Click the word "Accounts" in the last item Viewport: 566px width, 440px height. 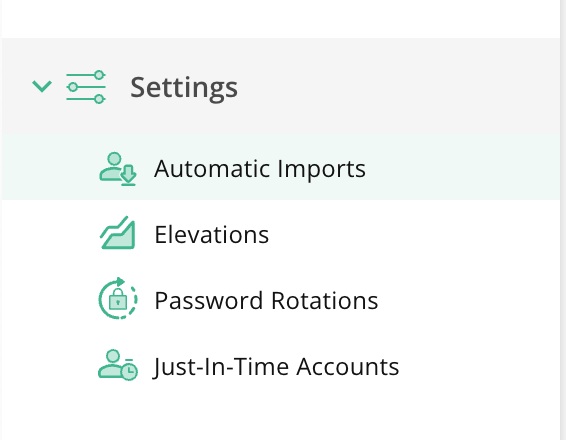pyautogui.click(x=348, y=367)
